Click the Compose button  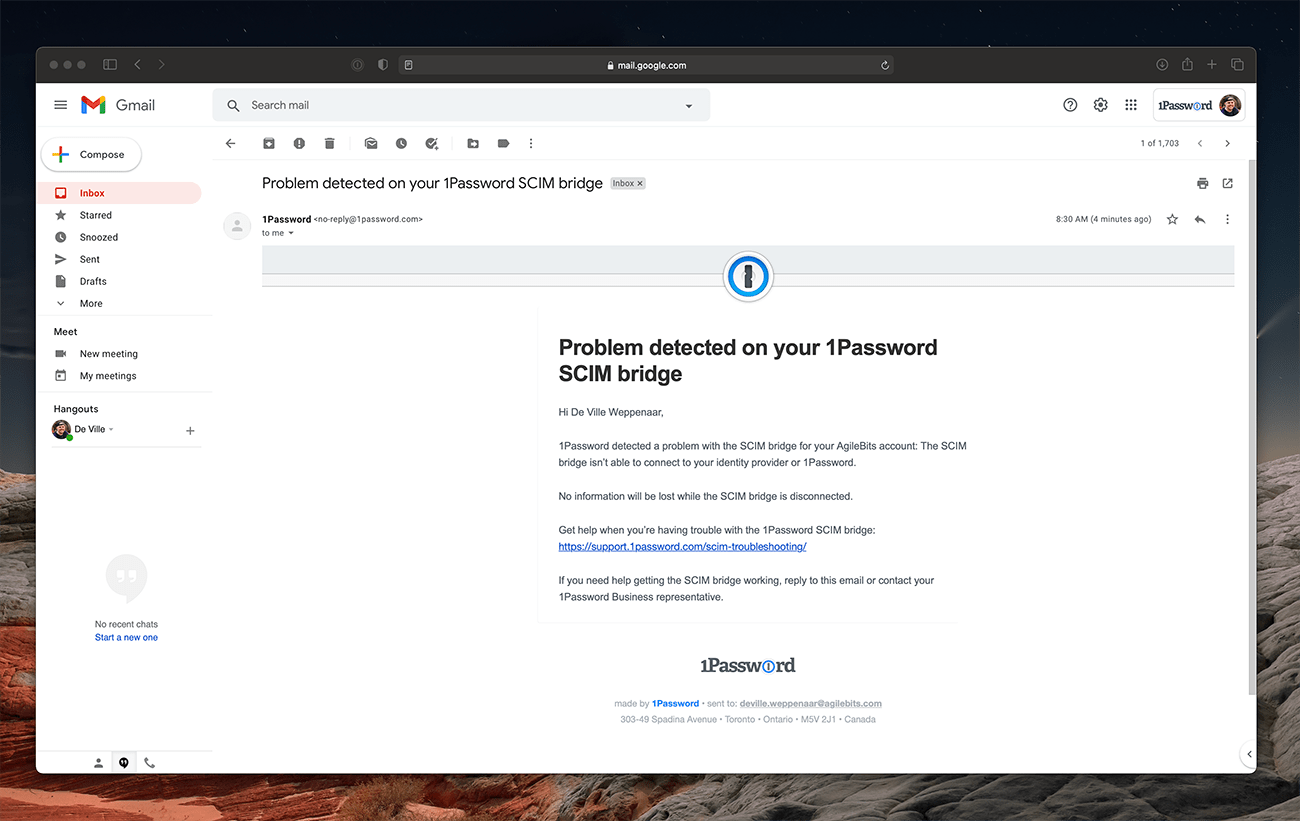pyautogui.click(x=91, y=155)
